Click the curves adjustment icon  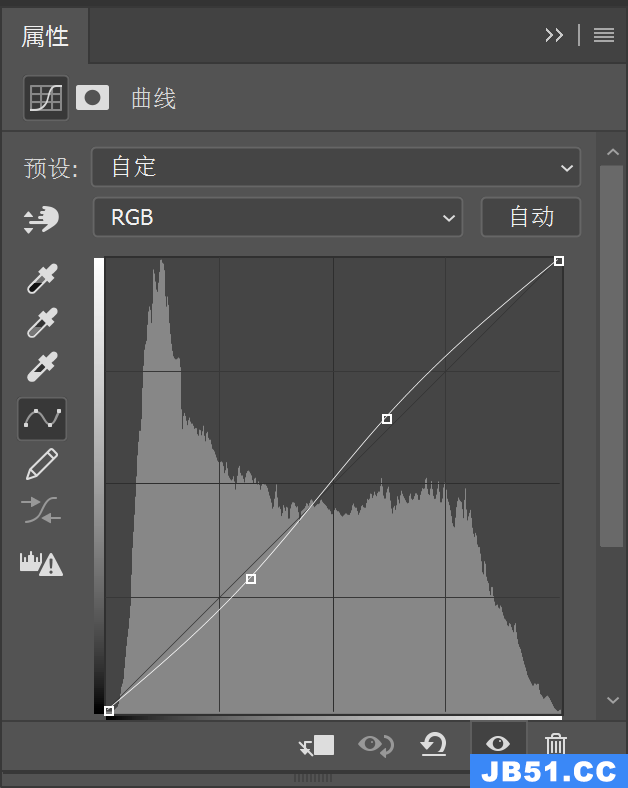46,98
